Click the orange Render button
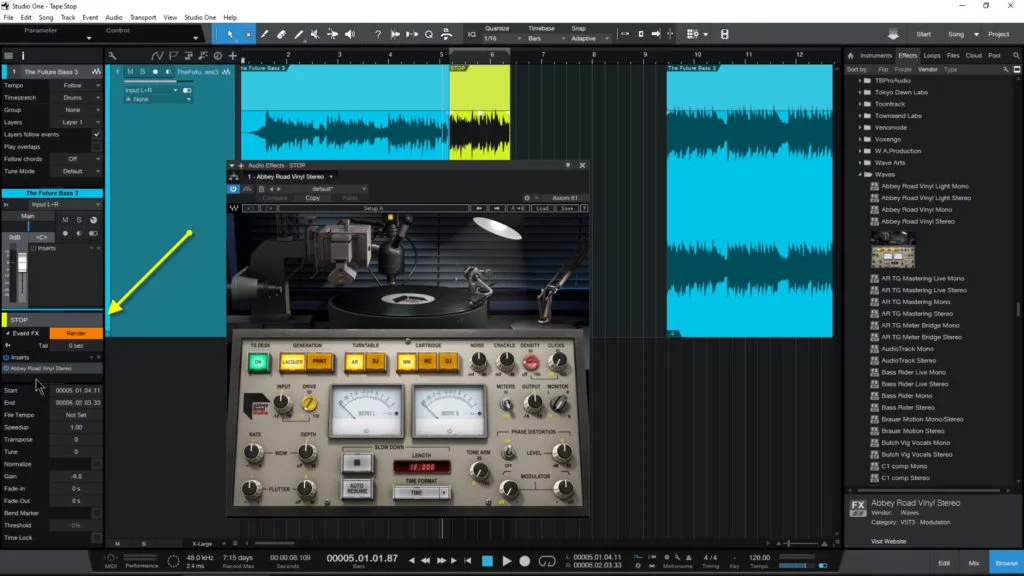This screenshot has height=576, width=1024. (x=76, y=333)
